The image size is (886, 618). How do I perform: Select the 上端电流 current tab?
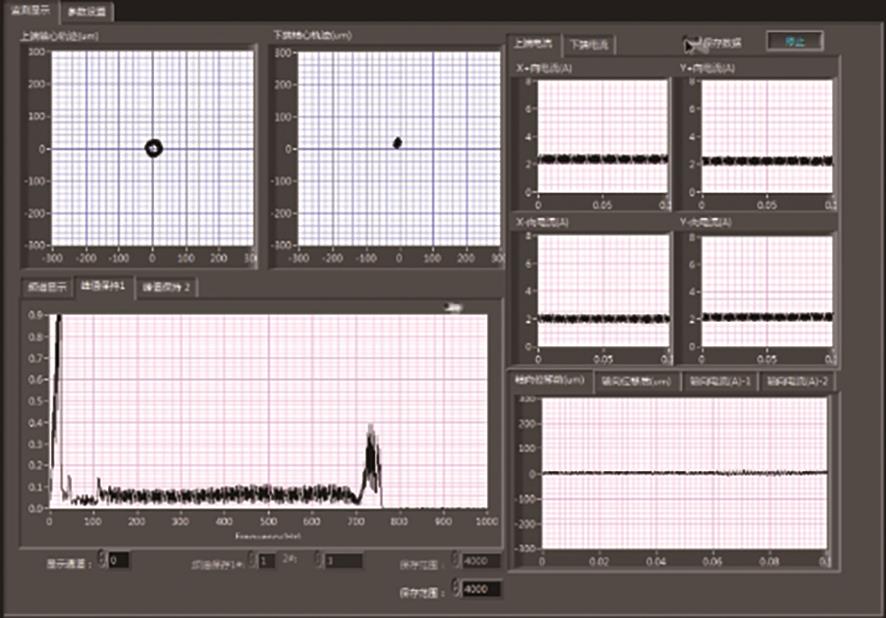click(x=534, y=43)
